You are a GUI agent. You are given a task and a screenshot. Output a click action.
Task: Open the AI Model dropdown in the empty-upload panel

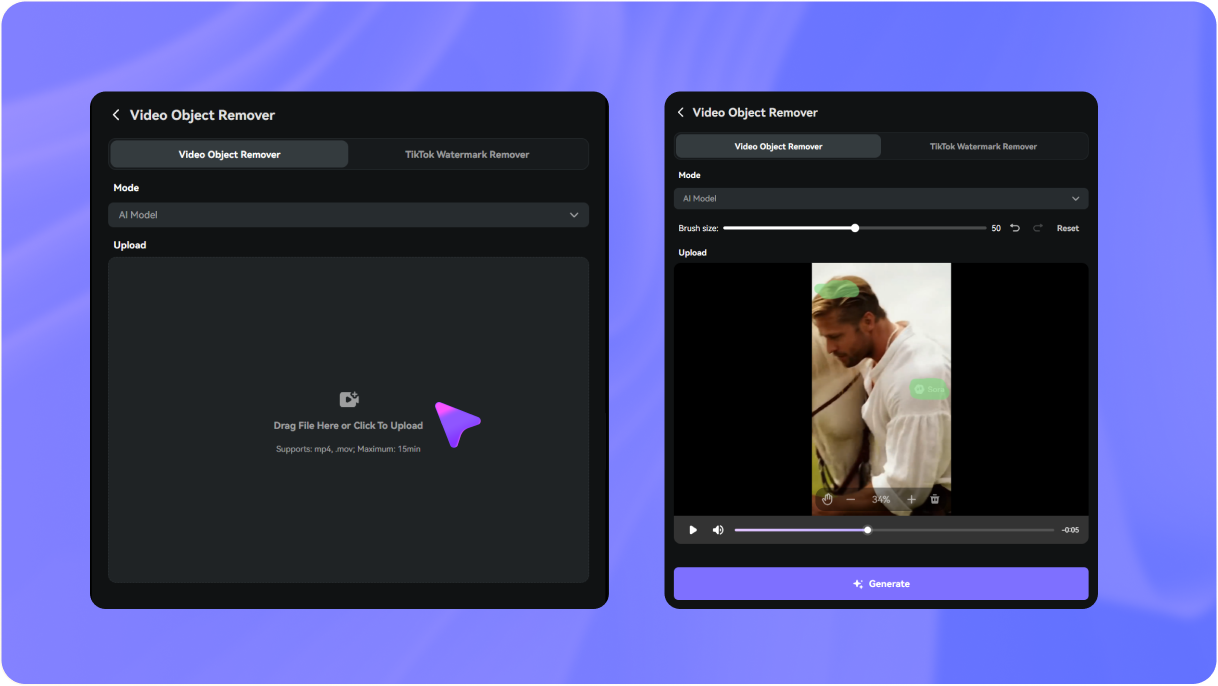coord(348,215)
